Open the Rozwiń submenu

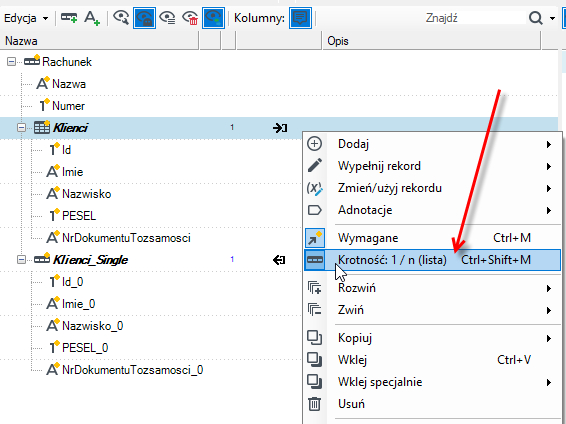tap(432, 288)
